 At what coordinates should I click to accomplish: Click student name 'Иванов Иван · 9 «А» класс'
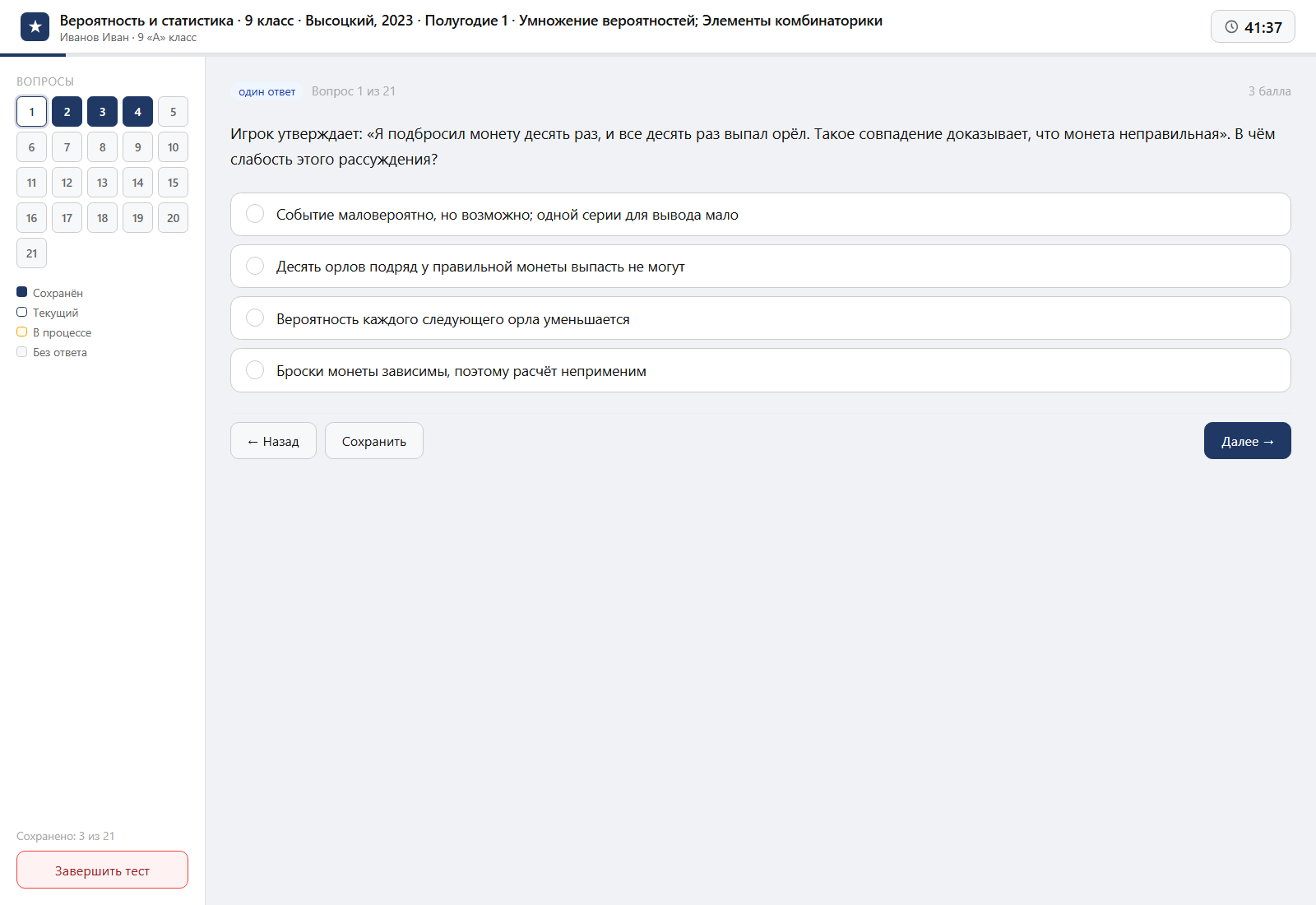(128, 38)
